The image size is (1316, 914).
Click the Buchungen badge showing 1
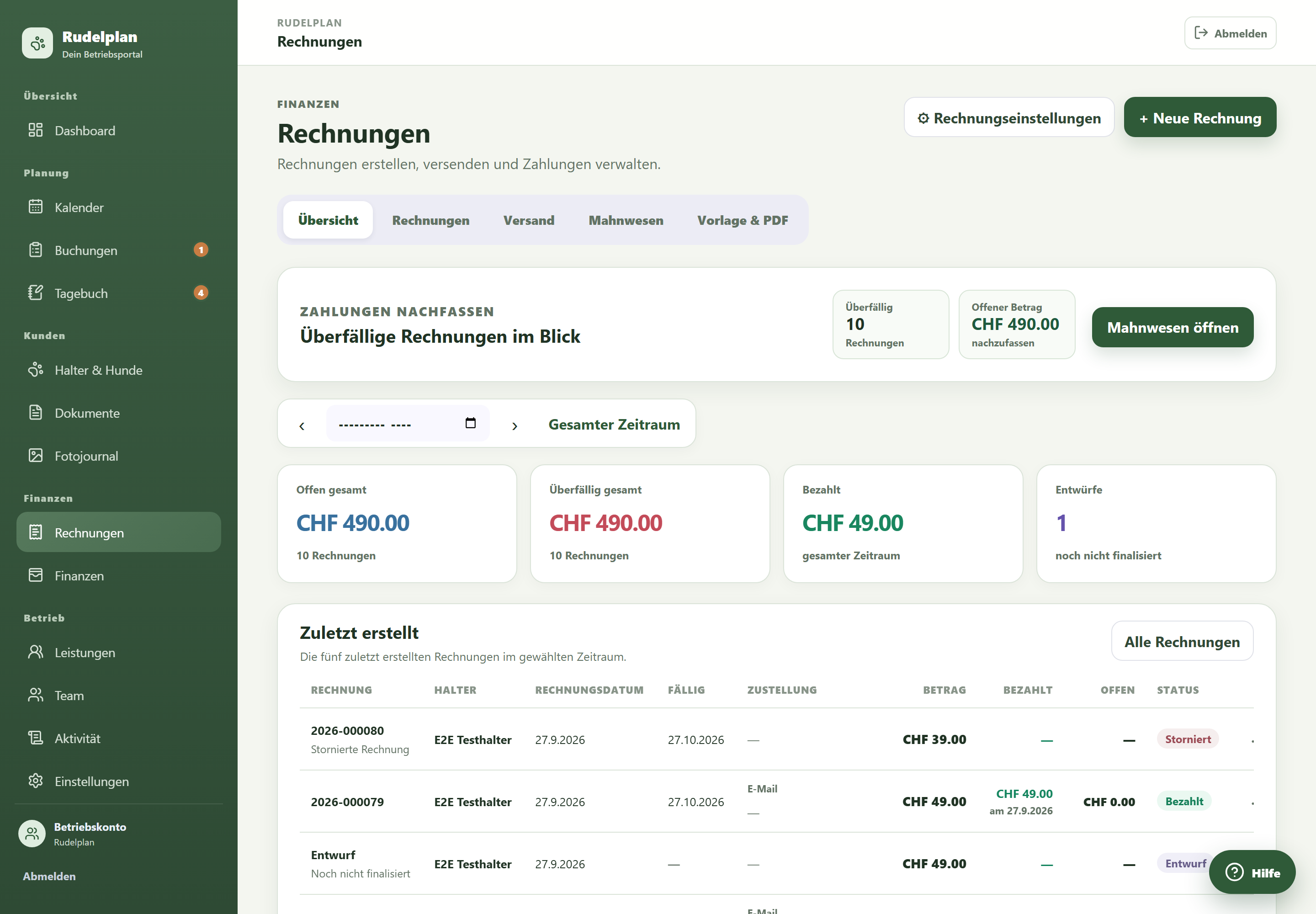(x=201, y=250)
